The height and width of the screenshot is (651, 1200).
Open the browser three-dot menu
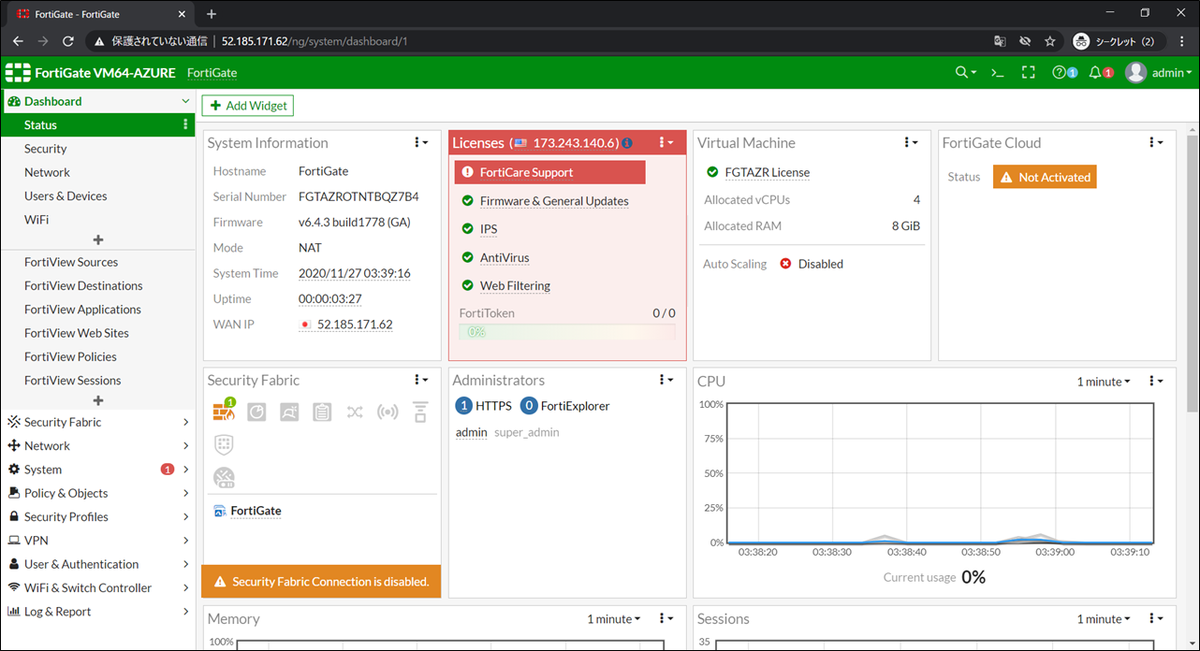tap(1180, 42)
